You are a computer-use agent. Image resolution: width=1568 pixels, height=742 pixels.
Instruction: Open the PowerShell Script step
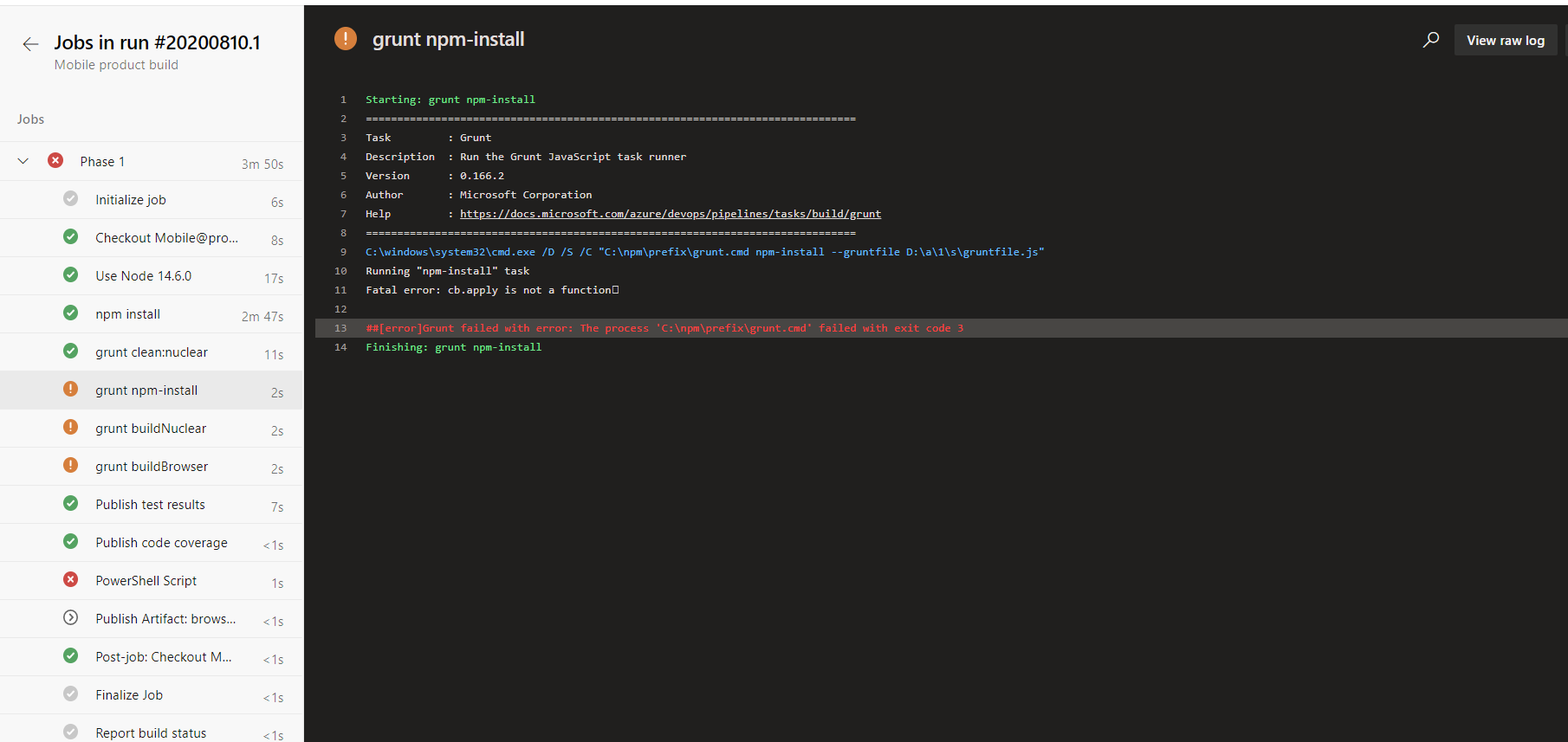point(152,581)
